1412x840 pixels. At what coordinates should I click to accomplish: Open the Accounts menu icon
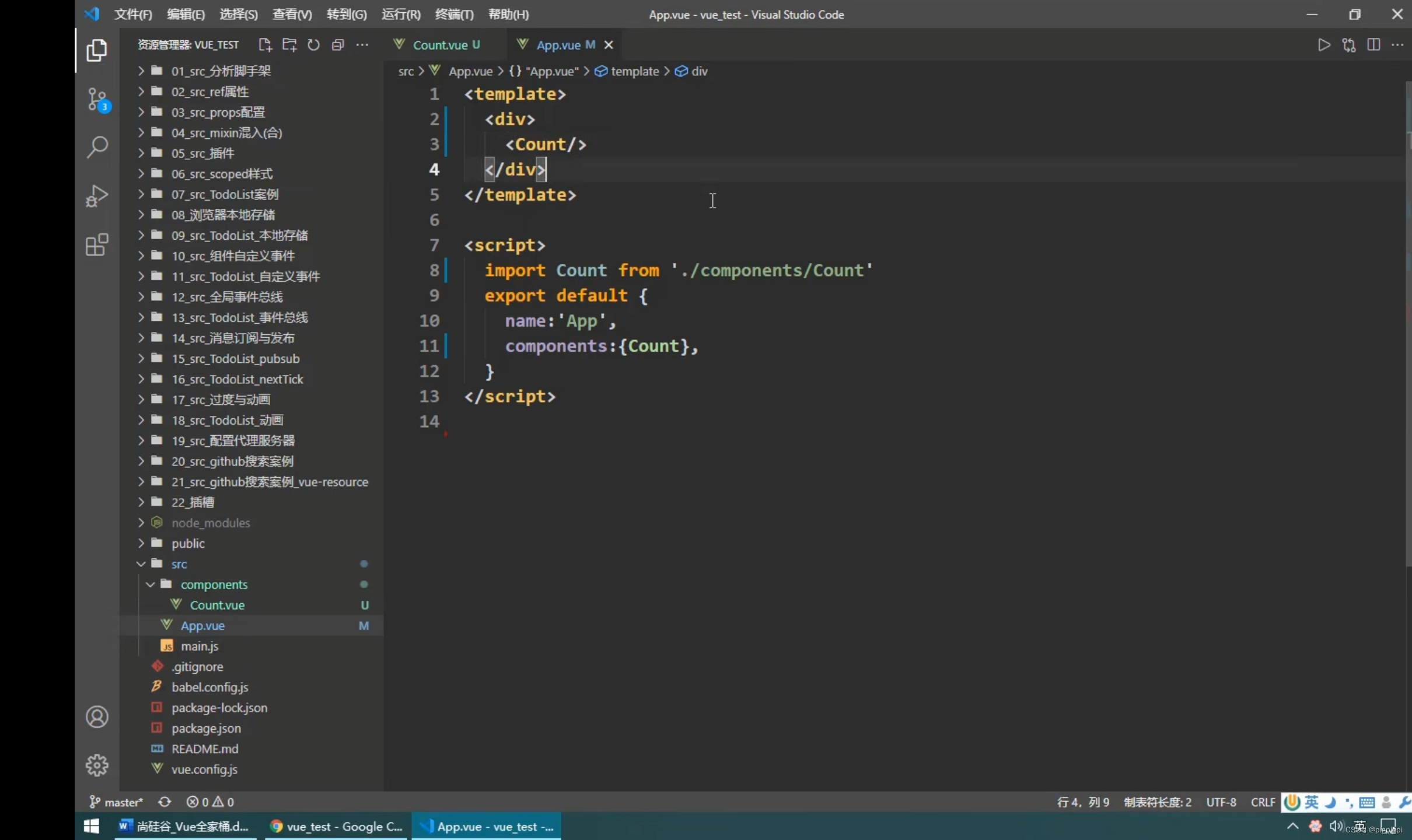(x=97, y=717)
